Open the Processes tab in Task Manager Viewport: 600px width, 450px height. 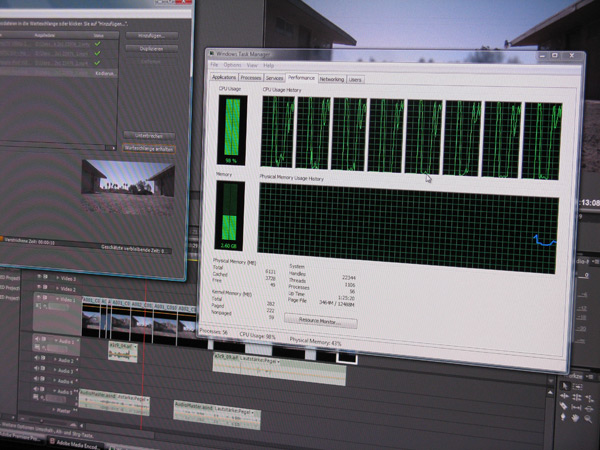251,77
